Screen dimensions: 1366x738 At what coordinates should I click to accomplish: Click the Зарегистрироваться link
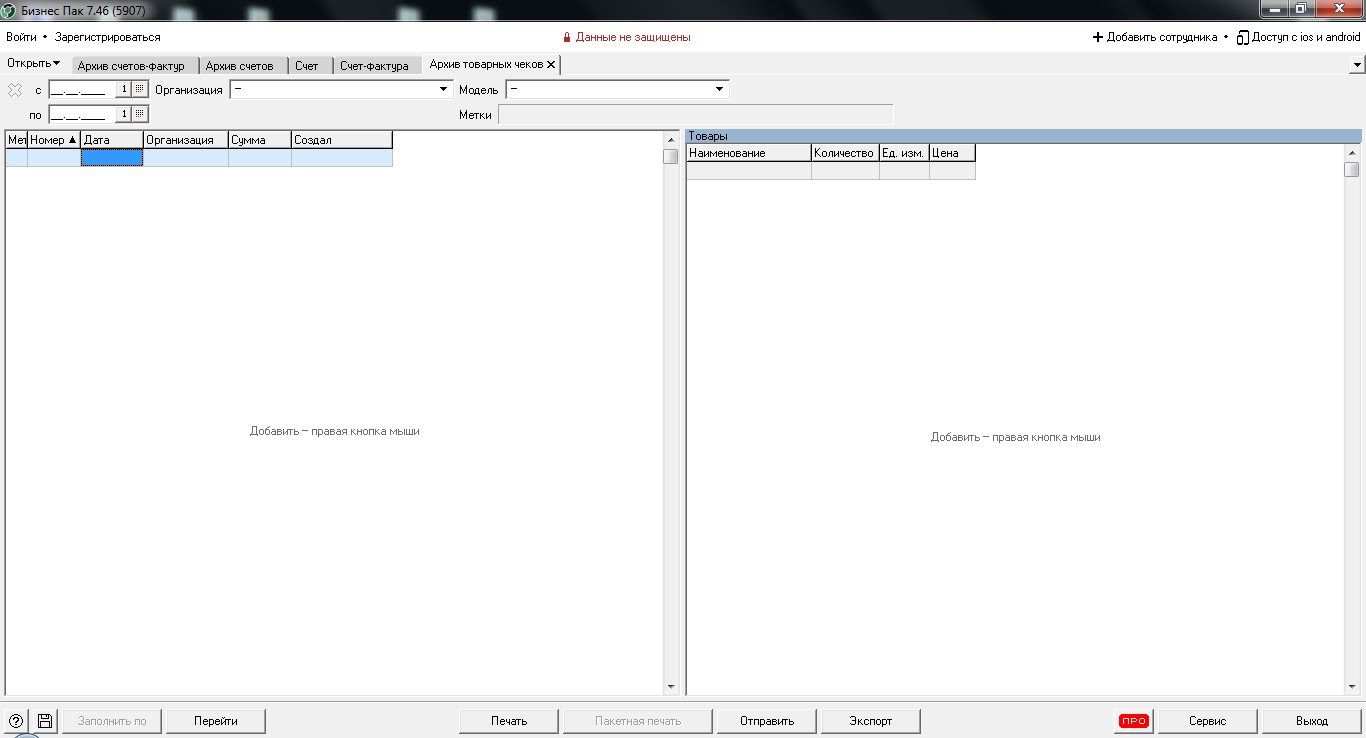[x=107, y=37]
